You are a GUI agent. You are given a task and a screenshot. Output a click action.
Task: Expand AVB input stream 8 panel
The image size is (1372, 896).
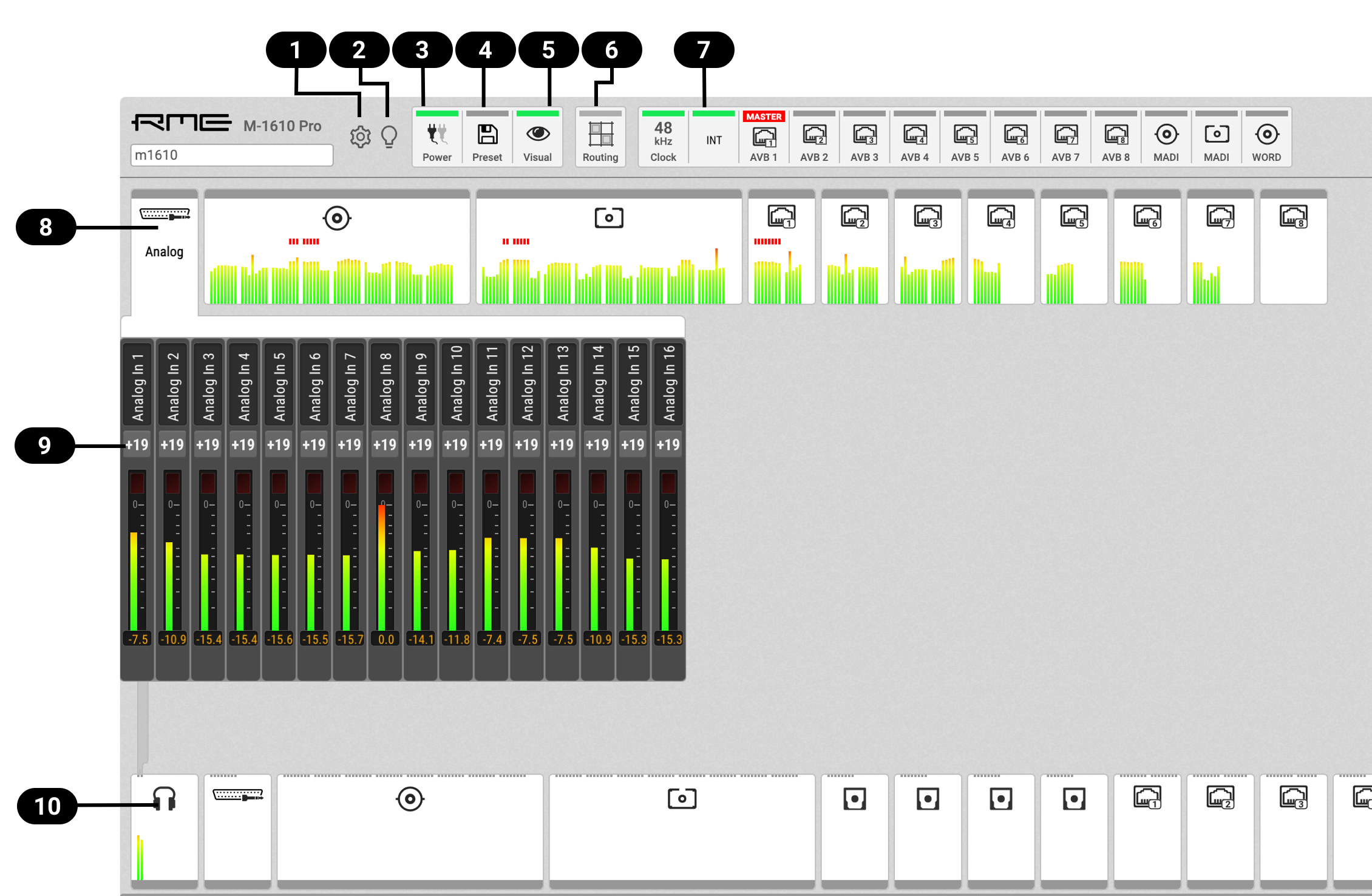coord(1294,246)
